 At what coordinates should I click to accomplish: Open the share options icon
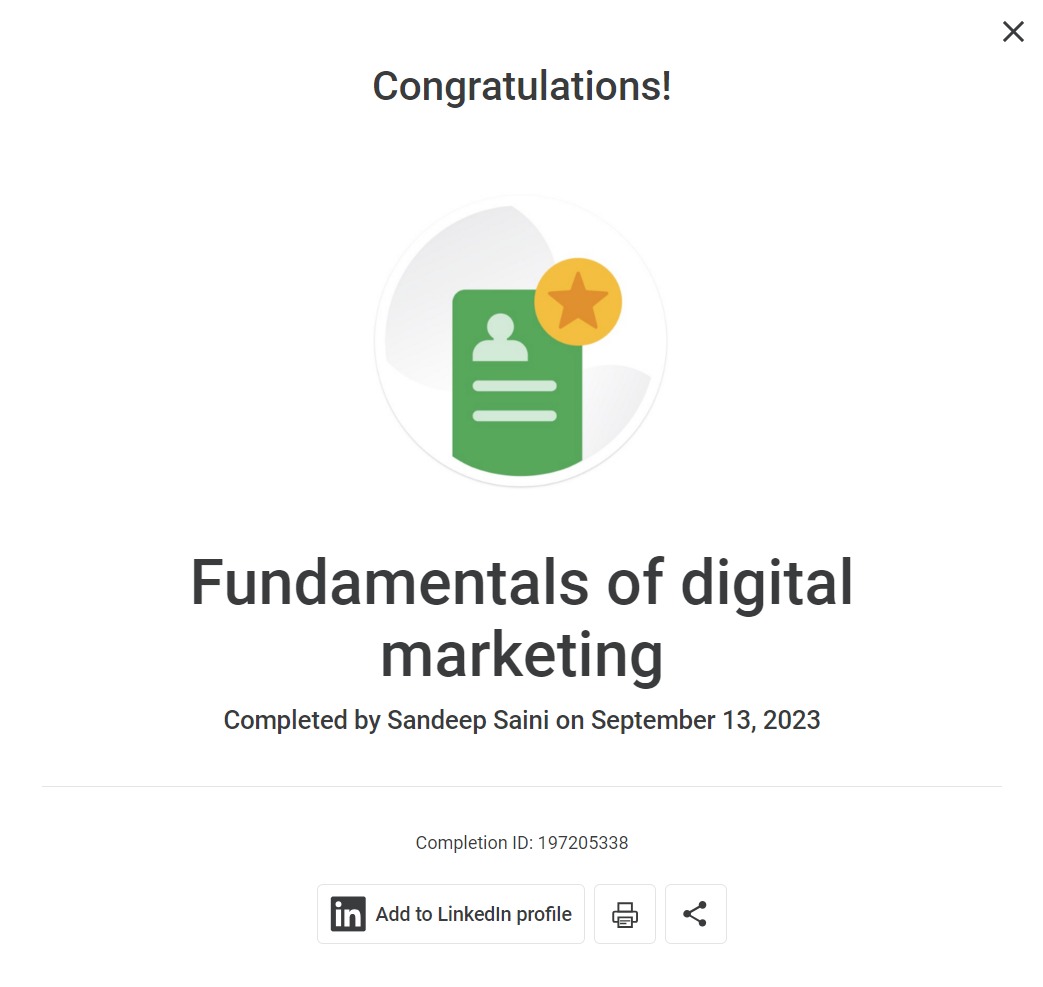(695, 914)
